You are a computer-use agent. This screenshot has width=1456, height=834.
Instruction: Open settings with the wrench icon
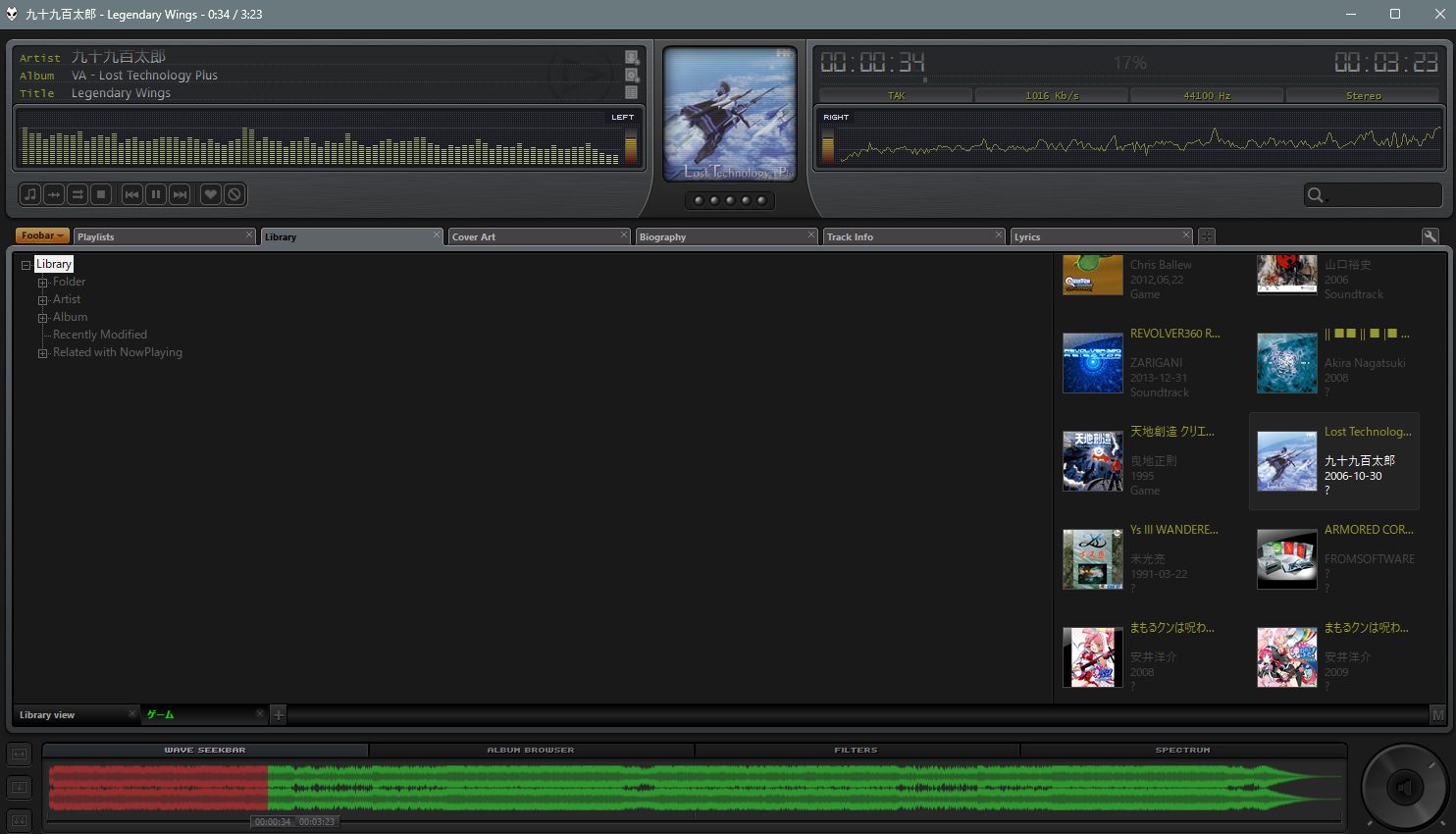click(x=1430, y=236)
